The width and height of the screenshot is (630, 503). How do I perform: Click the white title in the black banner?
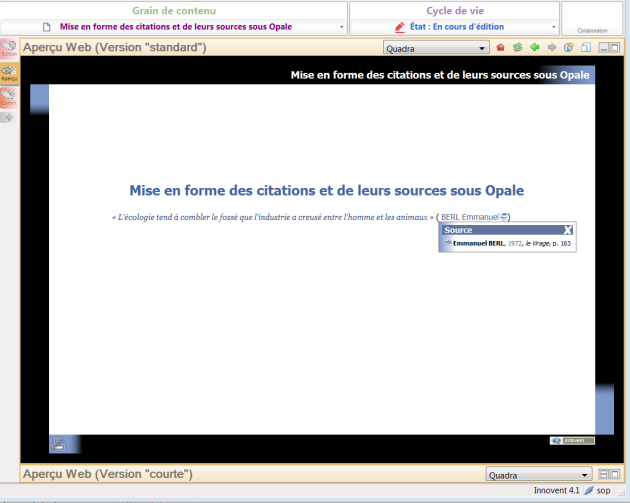(x=440, y=75)
